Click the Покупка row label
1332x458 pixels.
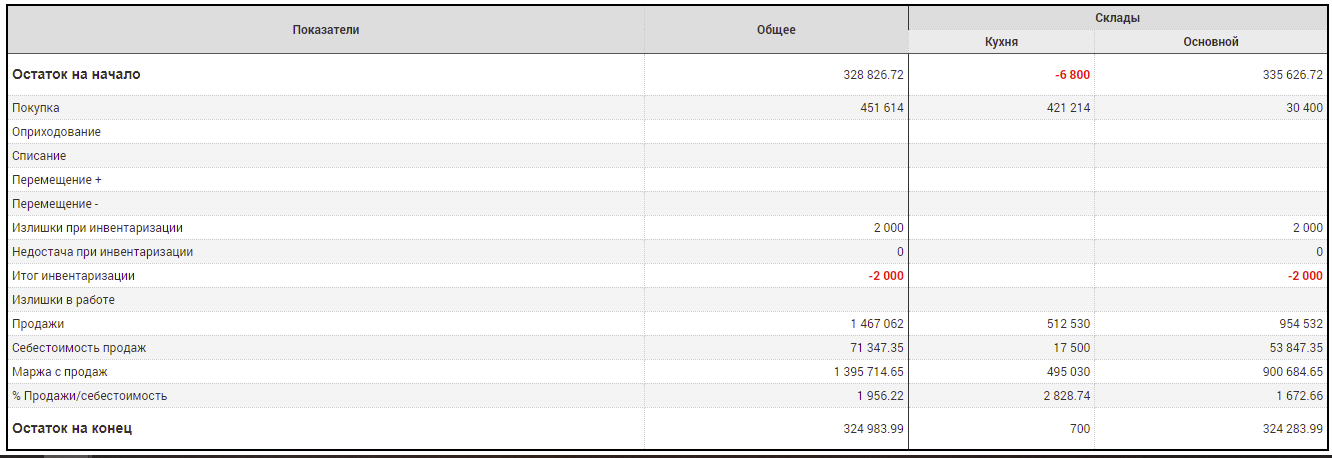tap(36, 108)
